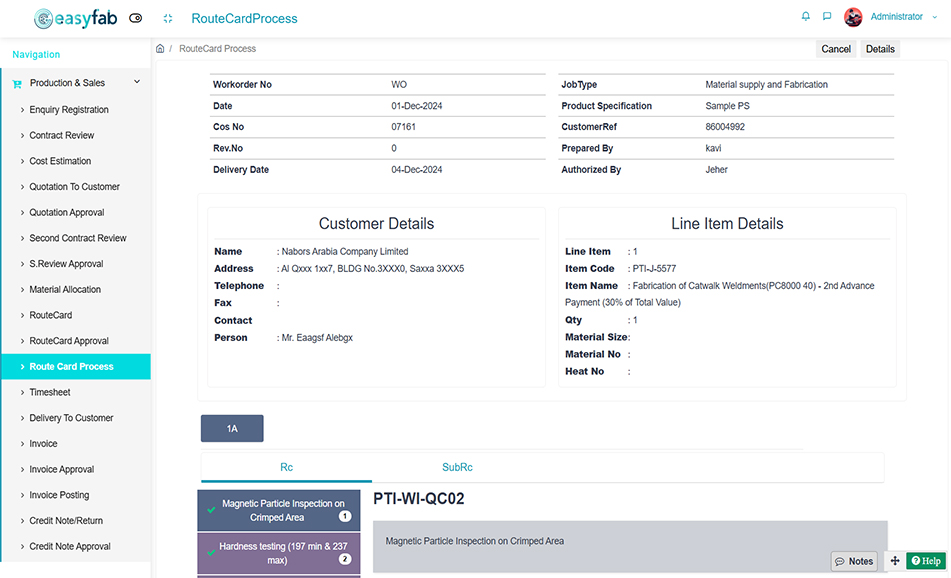951x578 pixels.
Task: Switch to the SubRc tab
Action: coord(457,467)
